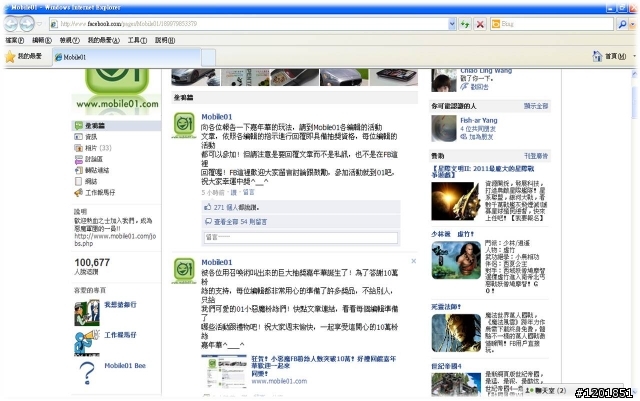Click the first post's Mobile01 avatar
Image resolution: width=640 pixels, height=401 pixels.
(x=184, y=125)
